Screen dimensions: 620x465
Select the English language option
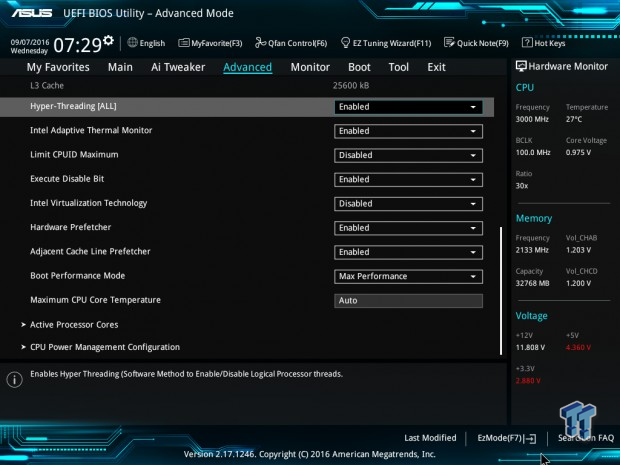coord(152,43)
